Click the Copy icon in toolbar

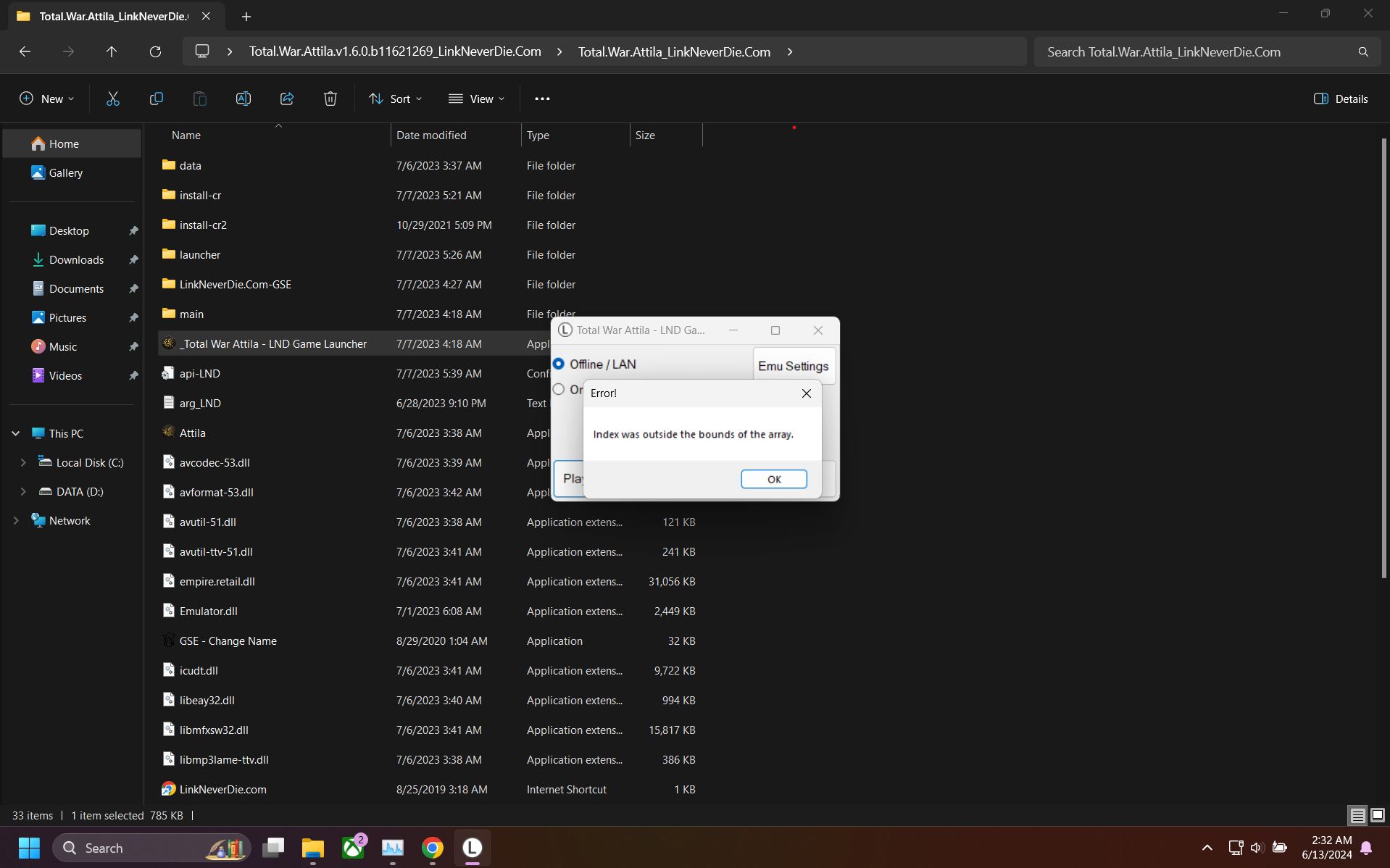[156, 99]
